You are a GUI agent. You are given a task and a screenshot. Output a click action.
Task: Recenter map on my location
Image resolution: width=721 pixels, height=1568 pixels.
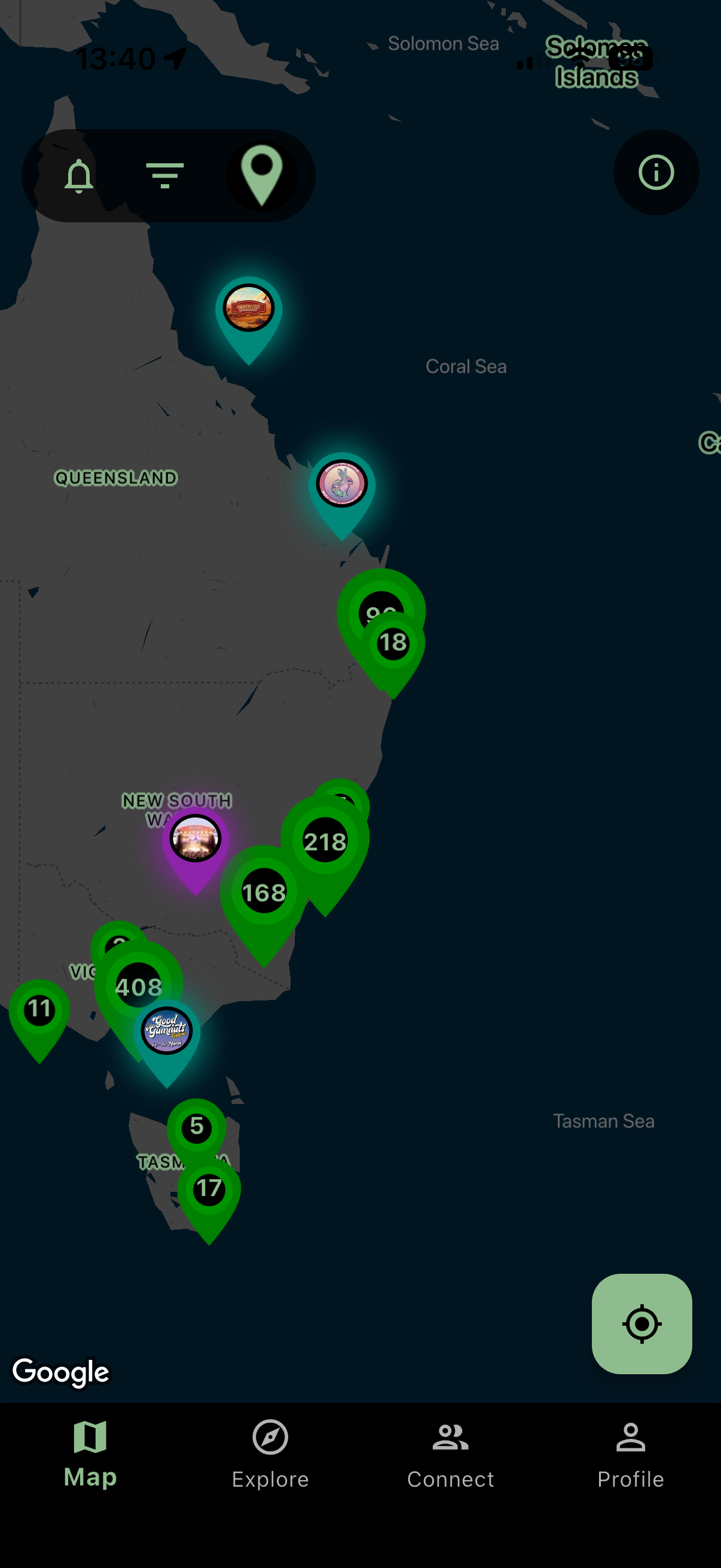[x=641, y=1323]
